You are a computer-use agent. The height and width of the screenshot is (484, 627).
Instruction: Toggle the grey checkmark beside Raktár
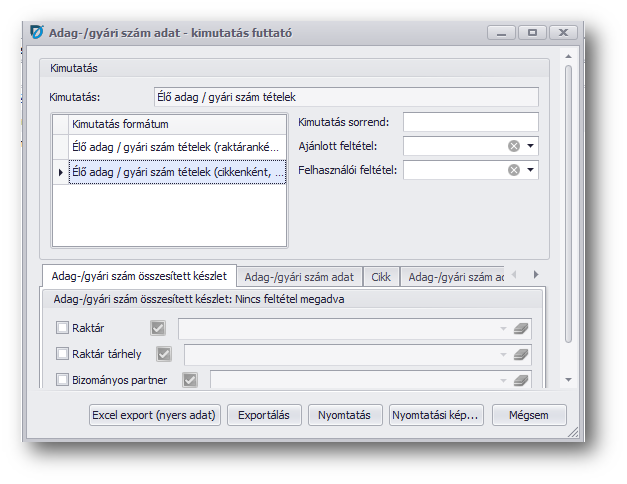click(158, 328)
